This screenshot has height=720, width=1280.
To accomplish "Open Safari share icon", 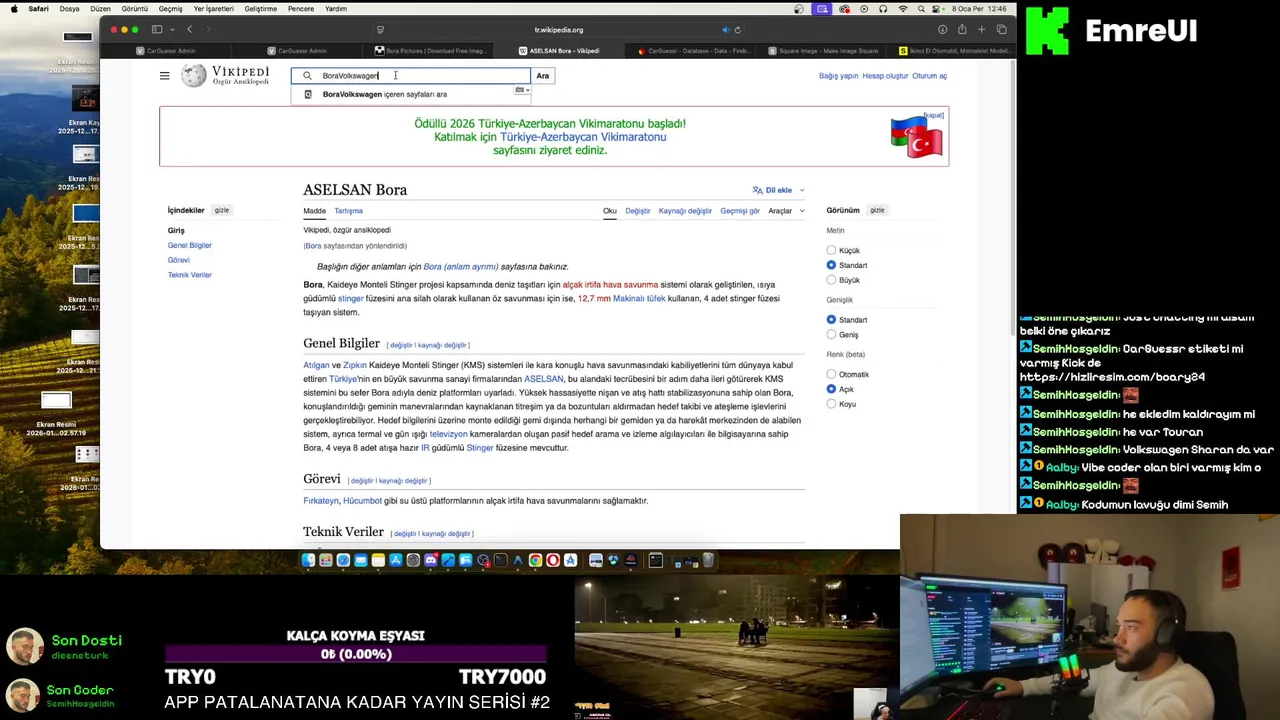I will point(962,30).
